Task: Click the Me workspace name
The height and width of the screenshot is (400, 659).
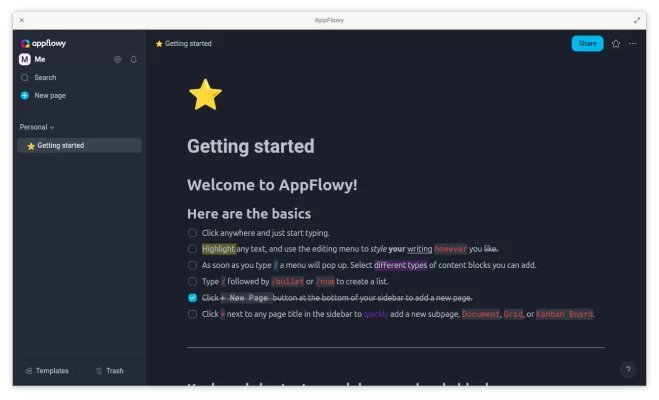Action: pos(40,59)
